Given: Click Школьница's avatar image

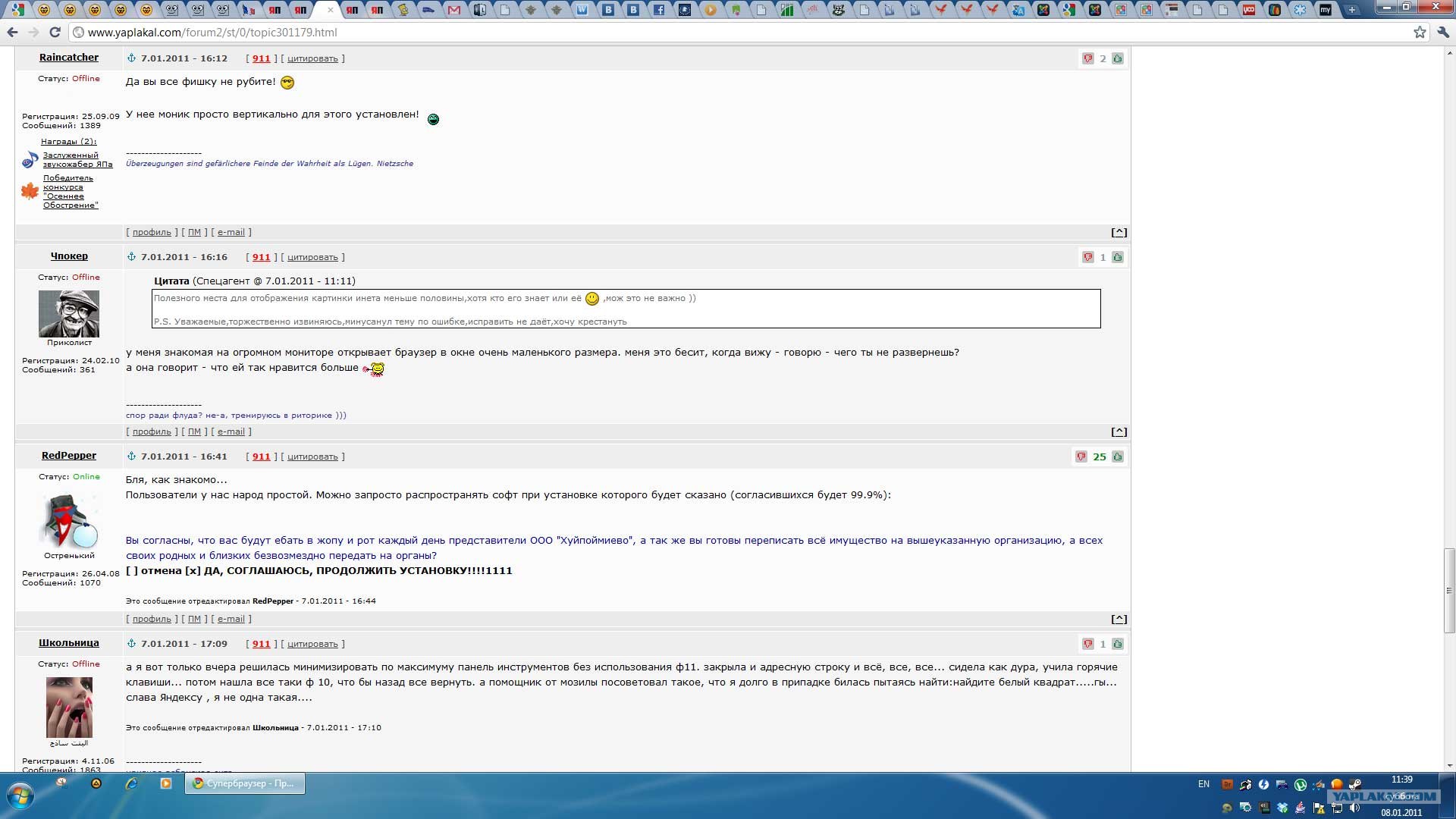Looking at the screenshot, I should click(69, 708).
